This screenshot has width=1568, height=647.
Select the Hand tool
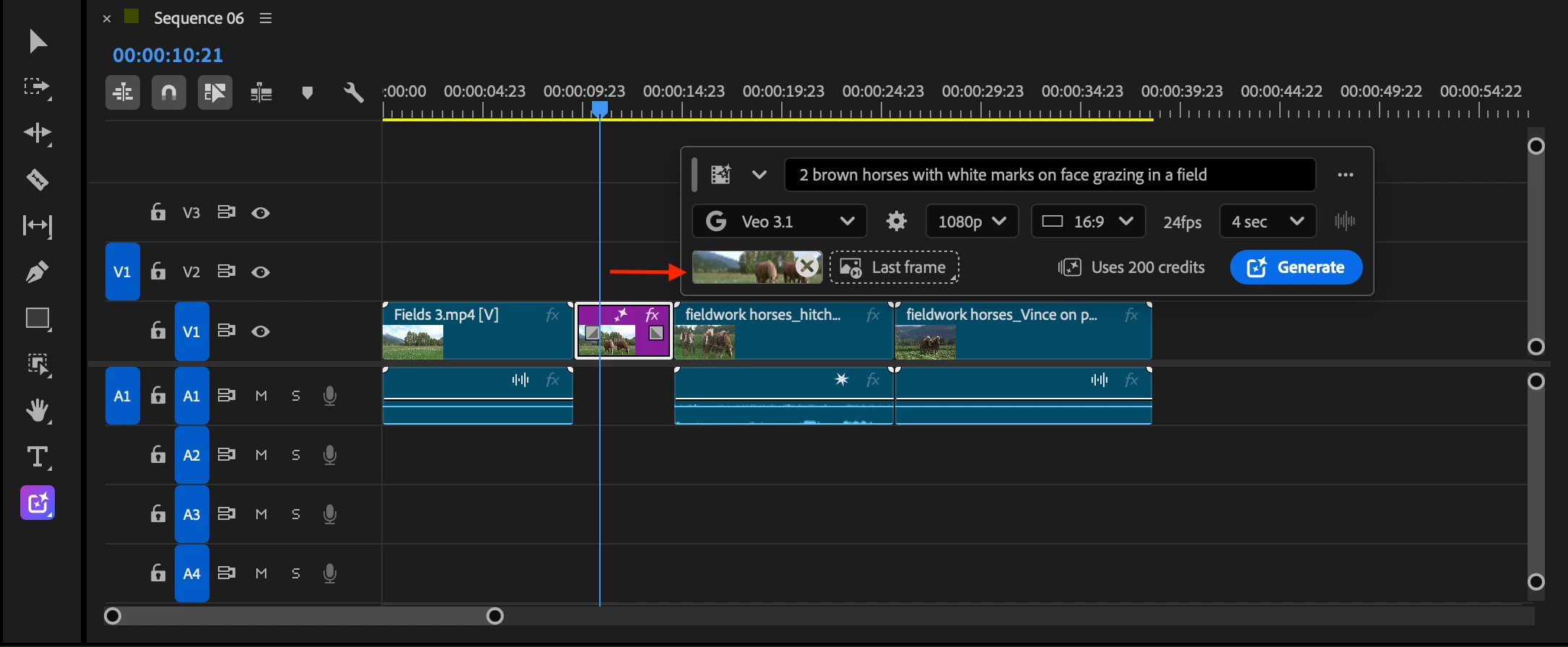[x=38, y=411]
